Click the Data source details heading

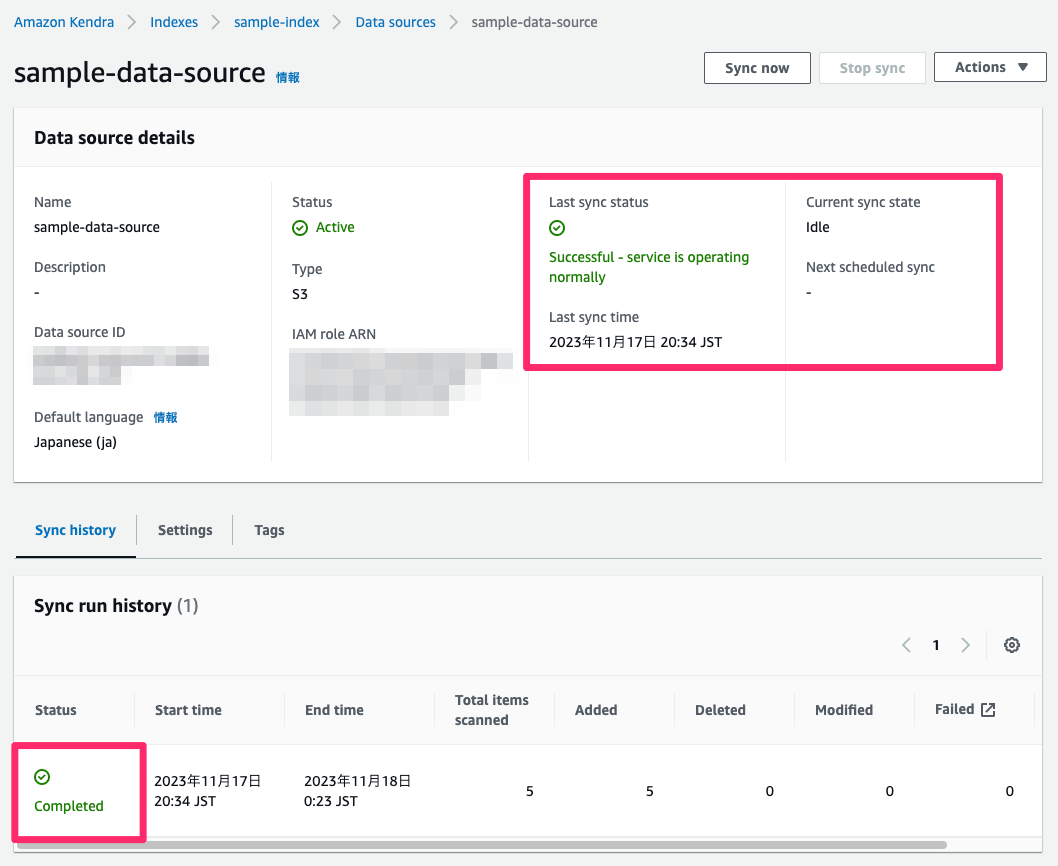[115, 138]
